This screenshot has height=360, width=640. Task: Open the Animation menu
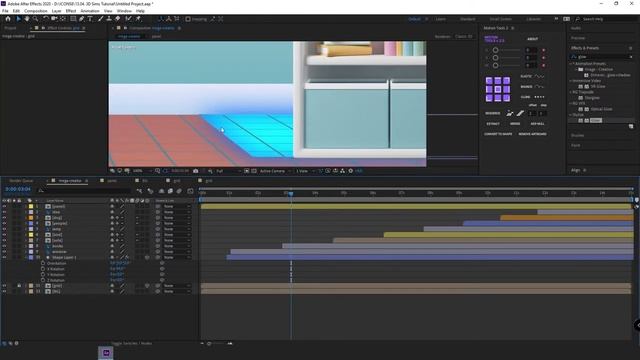coord(90,11)
